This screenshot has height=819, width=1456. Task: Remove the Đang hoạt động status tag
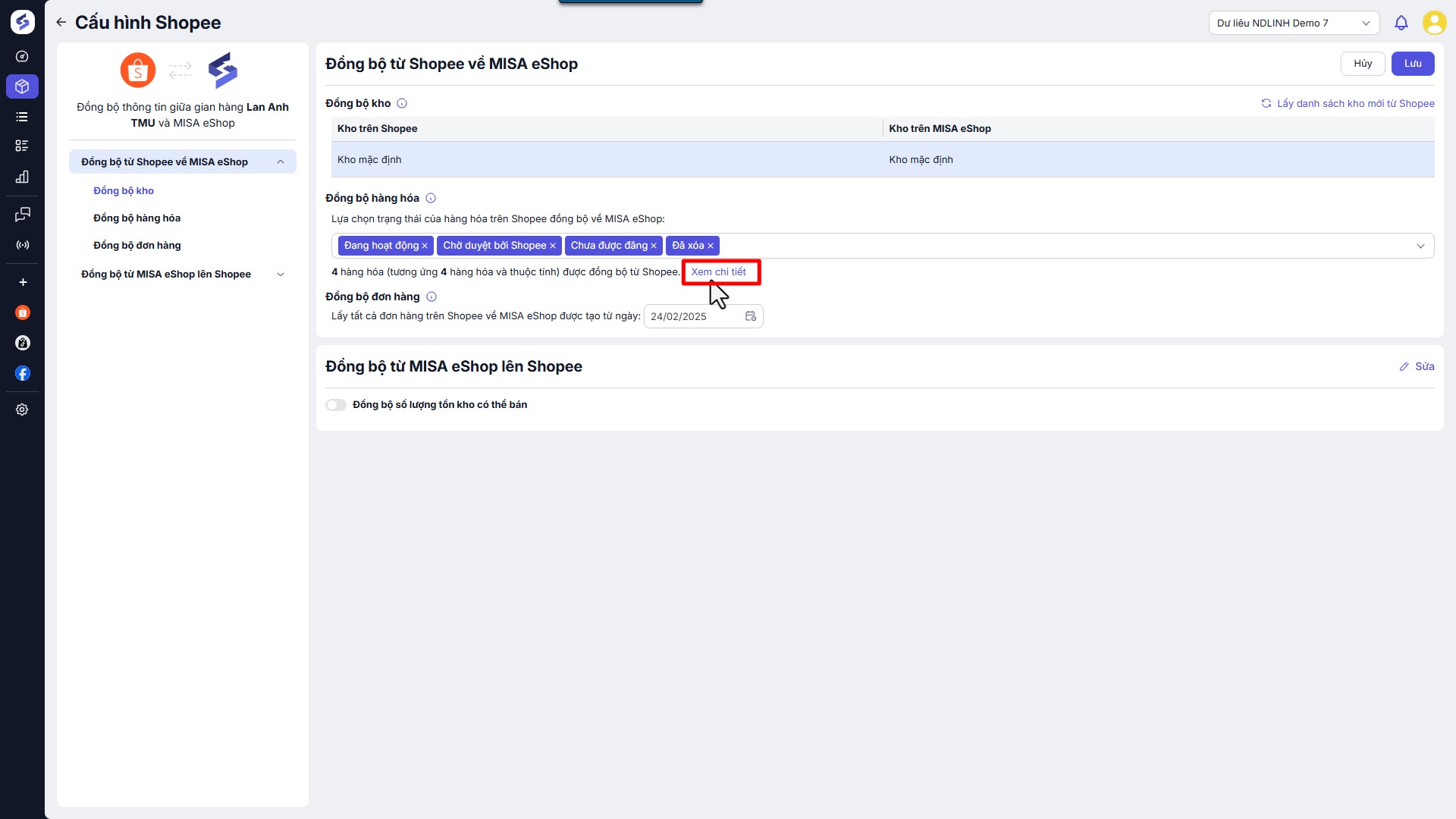425,246
